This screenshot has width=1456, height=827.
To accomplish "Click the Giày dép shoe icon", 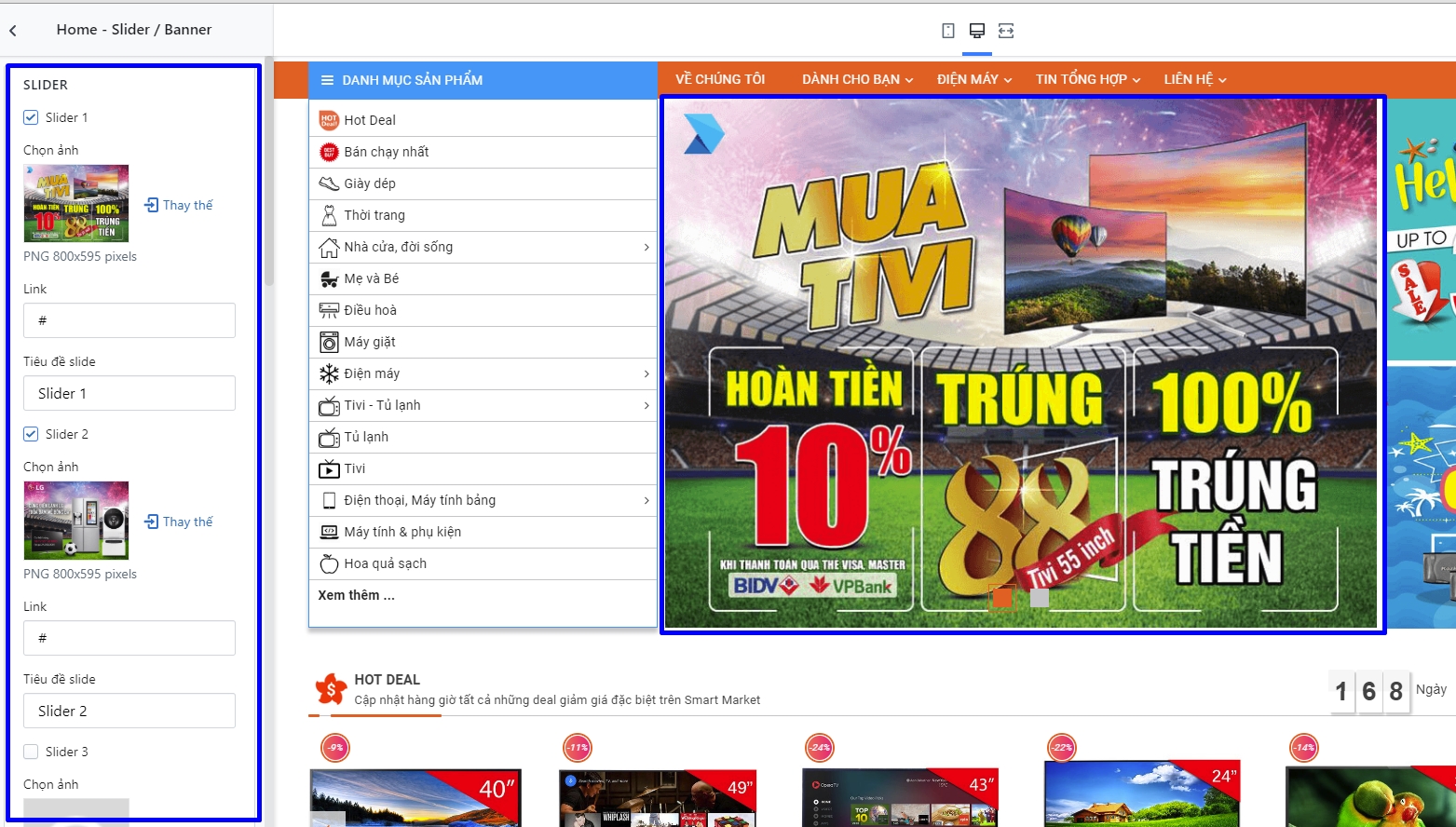I will (x=329, y=183).
